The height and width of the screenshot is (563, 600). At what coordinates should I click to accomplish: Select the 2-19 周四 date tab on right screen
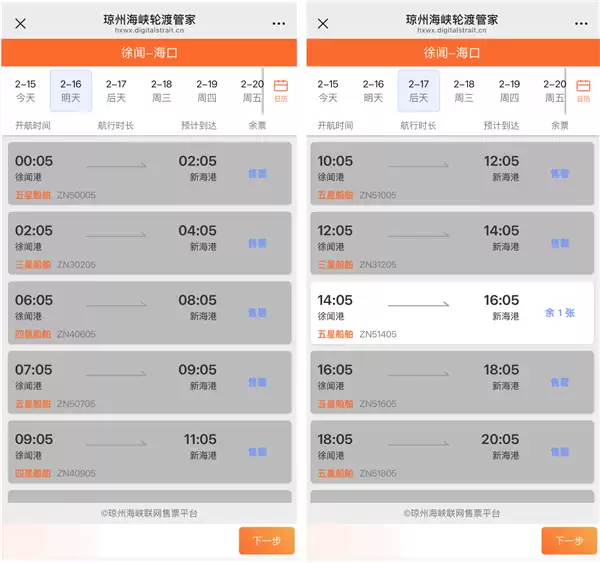coord(509,91)
